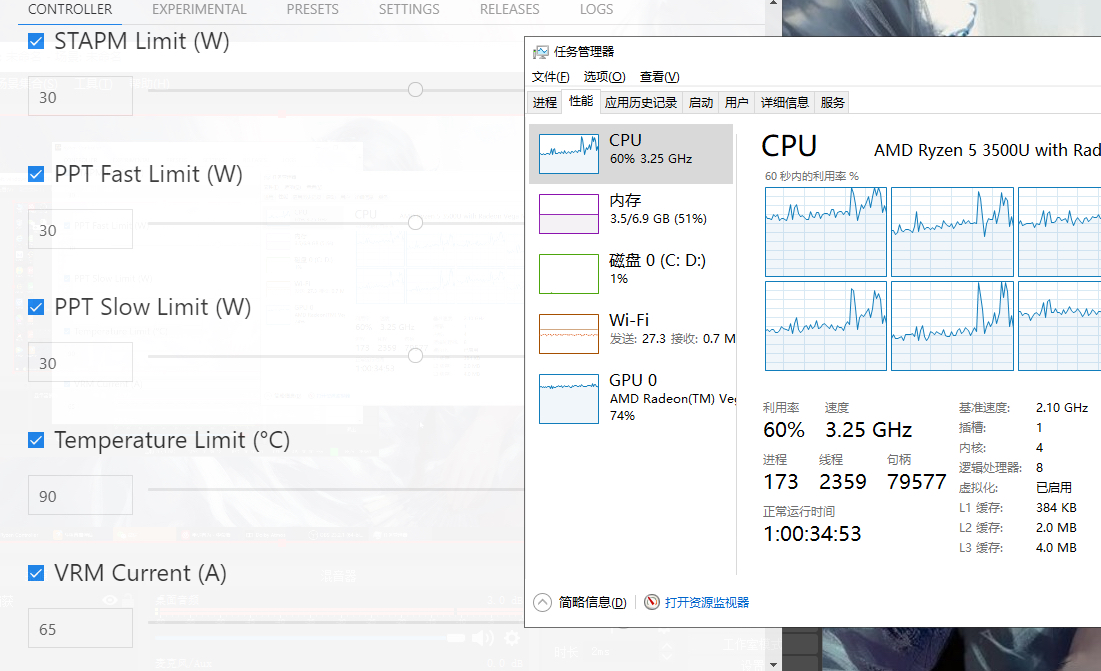The width and height of the screenshot is (1101, 671).
Task: Open the 启动 tab in Task Manager
Action: click(701, 102)
